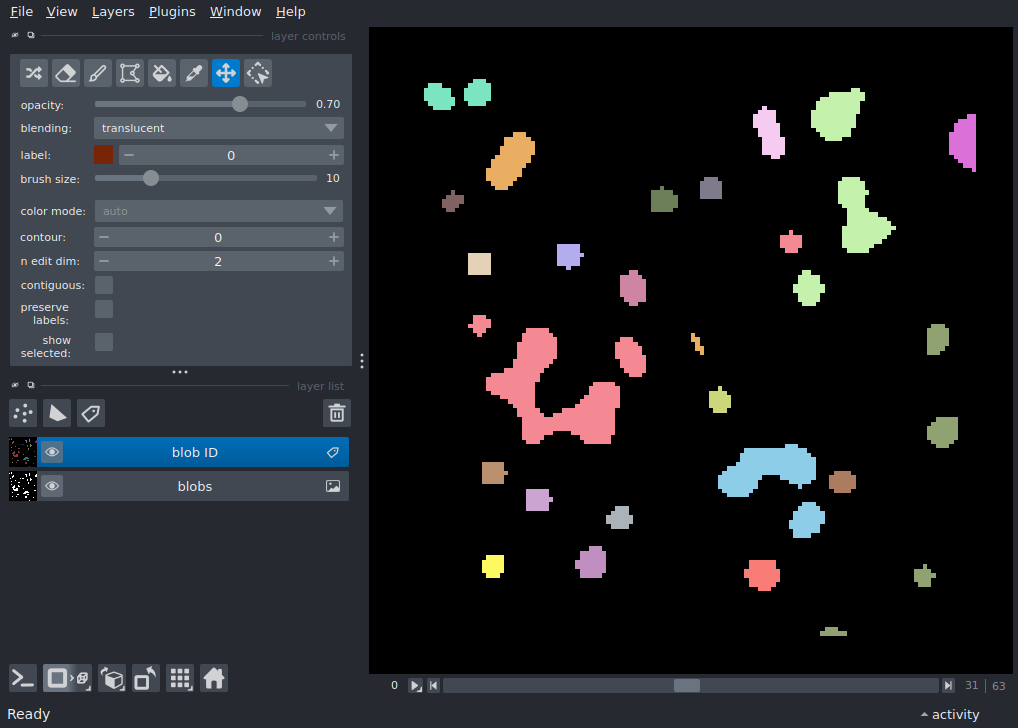Toggle the show selected checkbox
1018x728 pixels.
tap(104, 342)
